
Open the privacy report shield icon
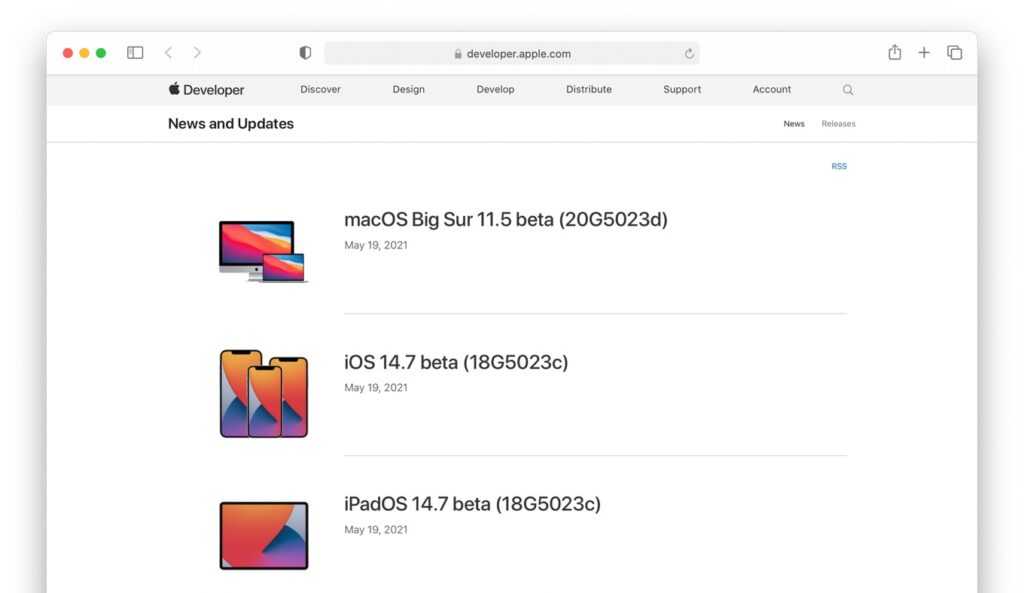pos(305,53)
